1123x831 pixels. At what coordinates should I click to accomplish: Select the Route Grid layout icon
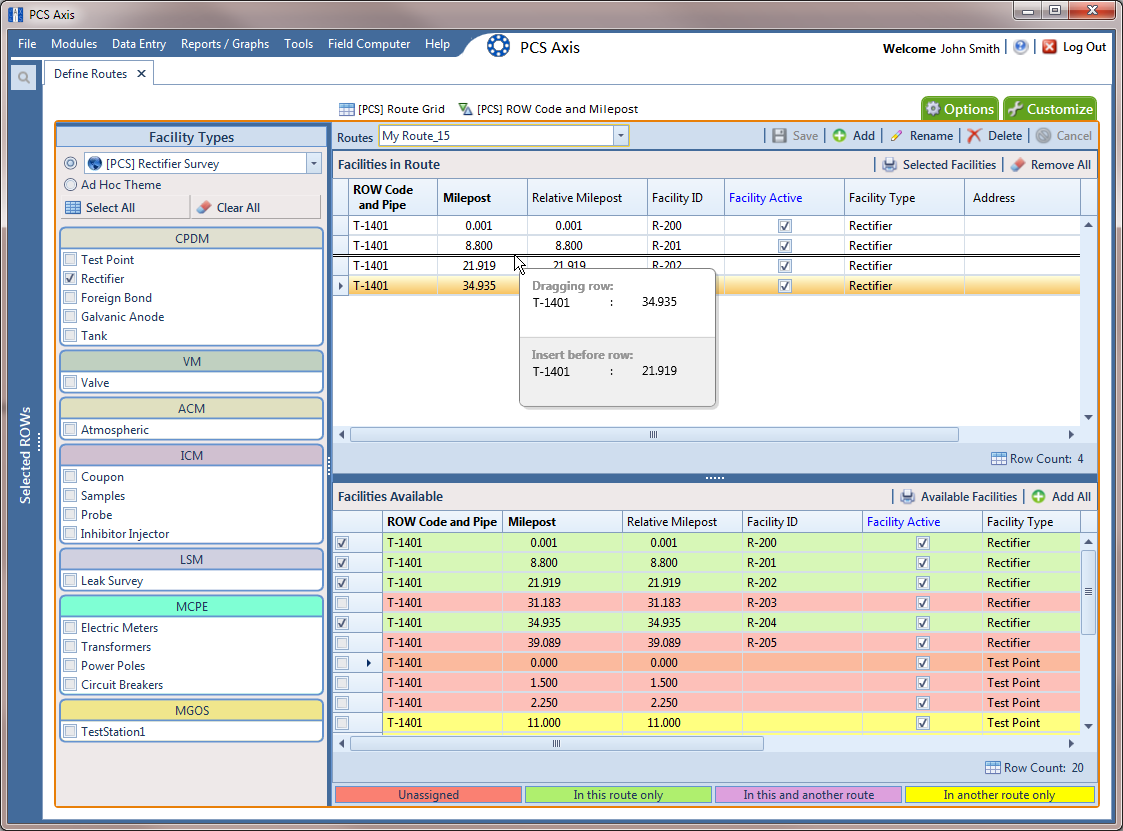[x=347, y=109]
